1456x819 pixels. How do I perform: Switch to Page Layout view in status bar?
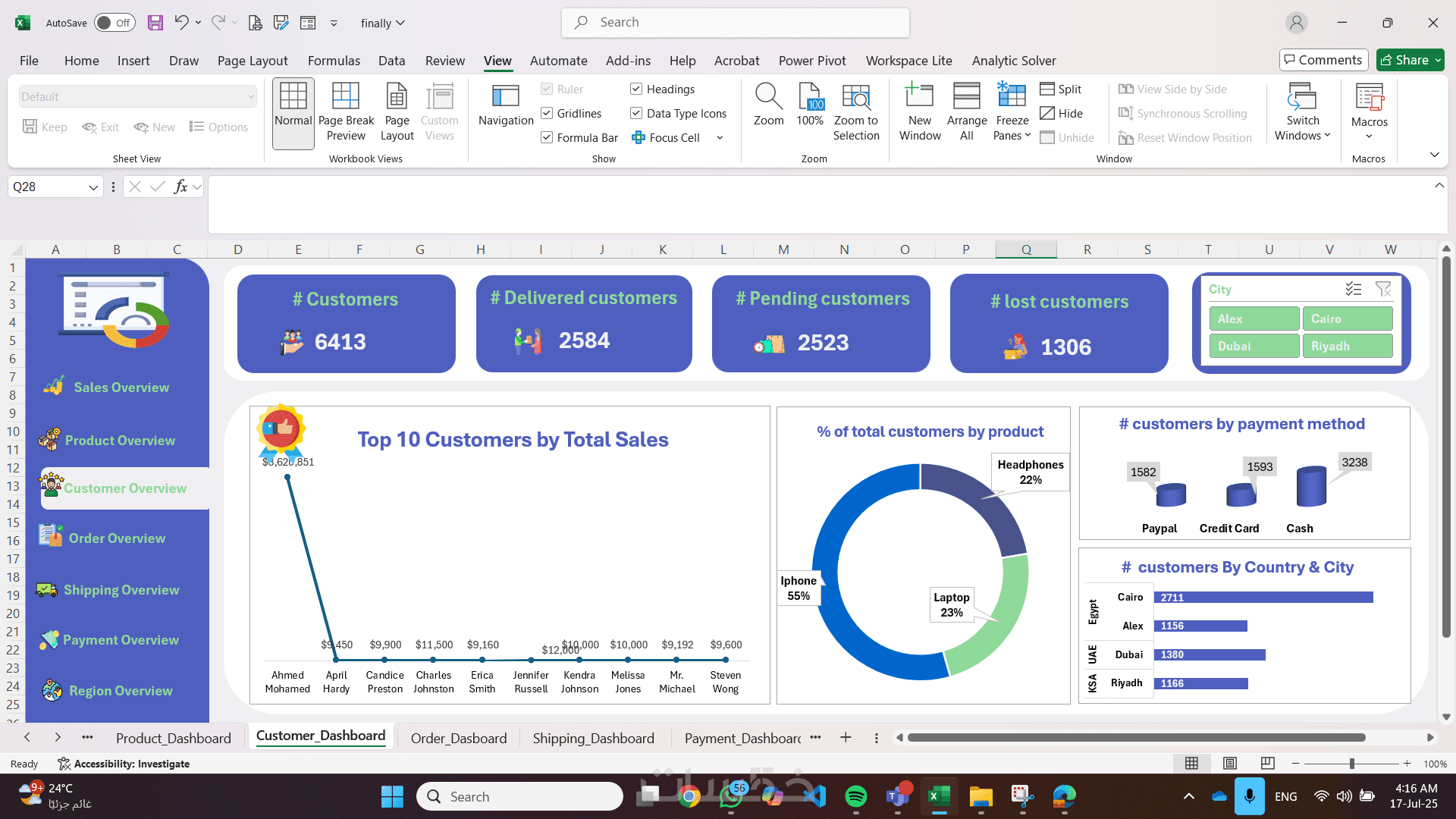pyautogui.click(x=1230, y=764)
